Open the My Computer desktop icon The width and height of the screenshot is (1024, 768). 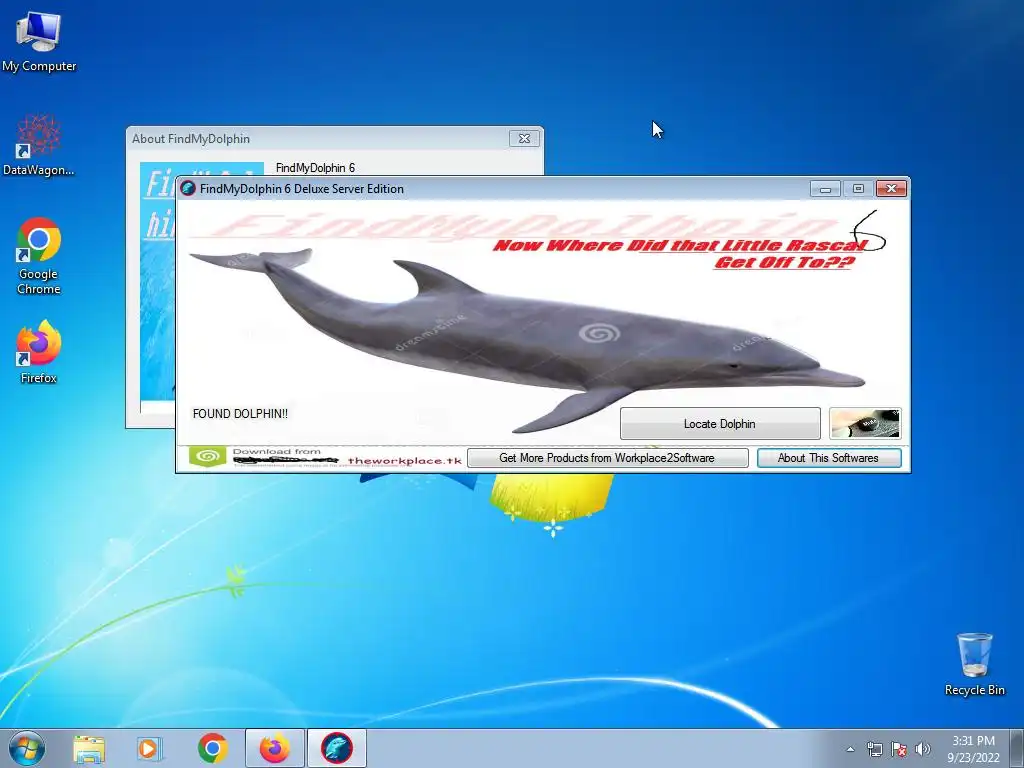(x=39, y=41)
